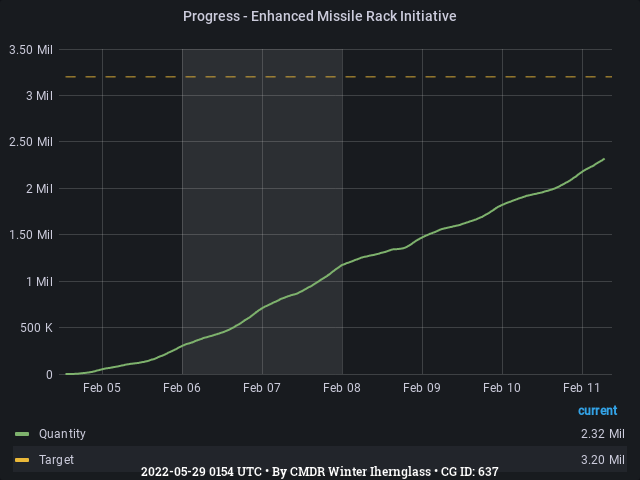
Task: Click the Feb 07 x-axis label
Action: [262, 388]
